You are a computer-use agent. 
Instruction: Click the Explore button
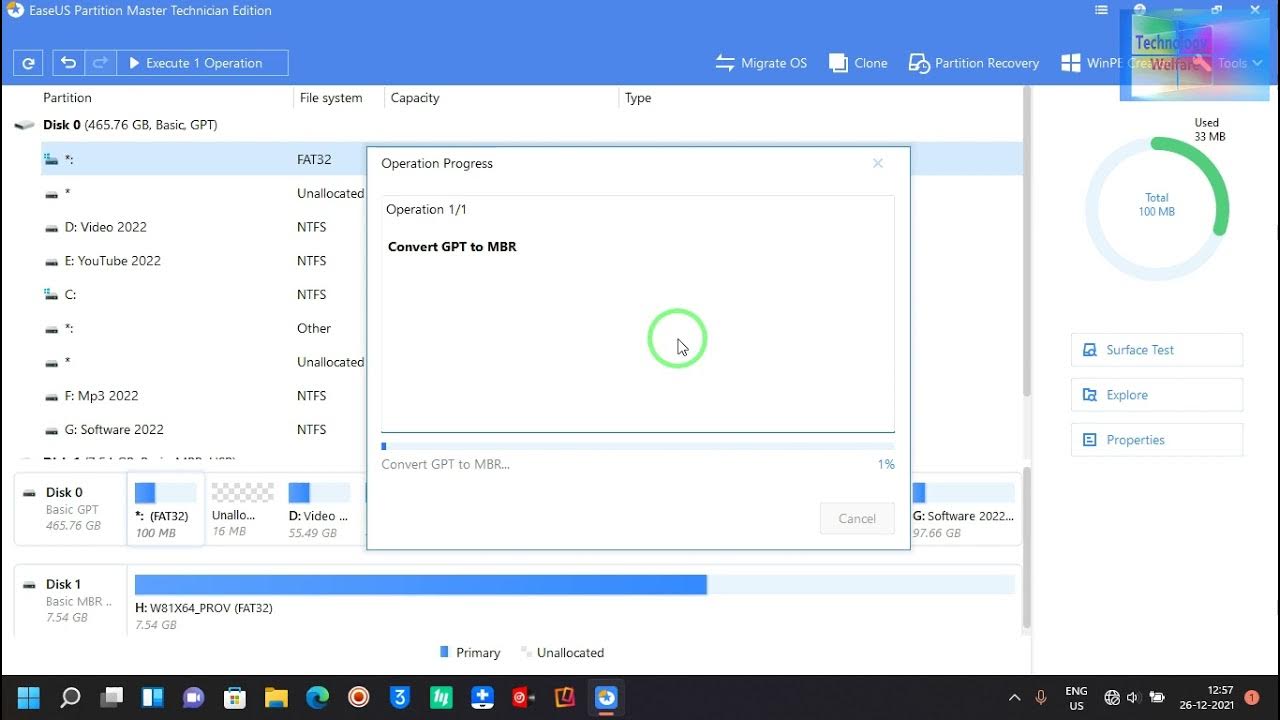pyautogui.click(x=1157, y=395)
